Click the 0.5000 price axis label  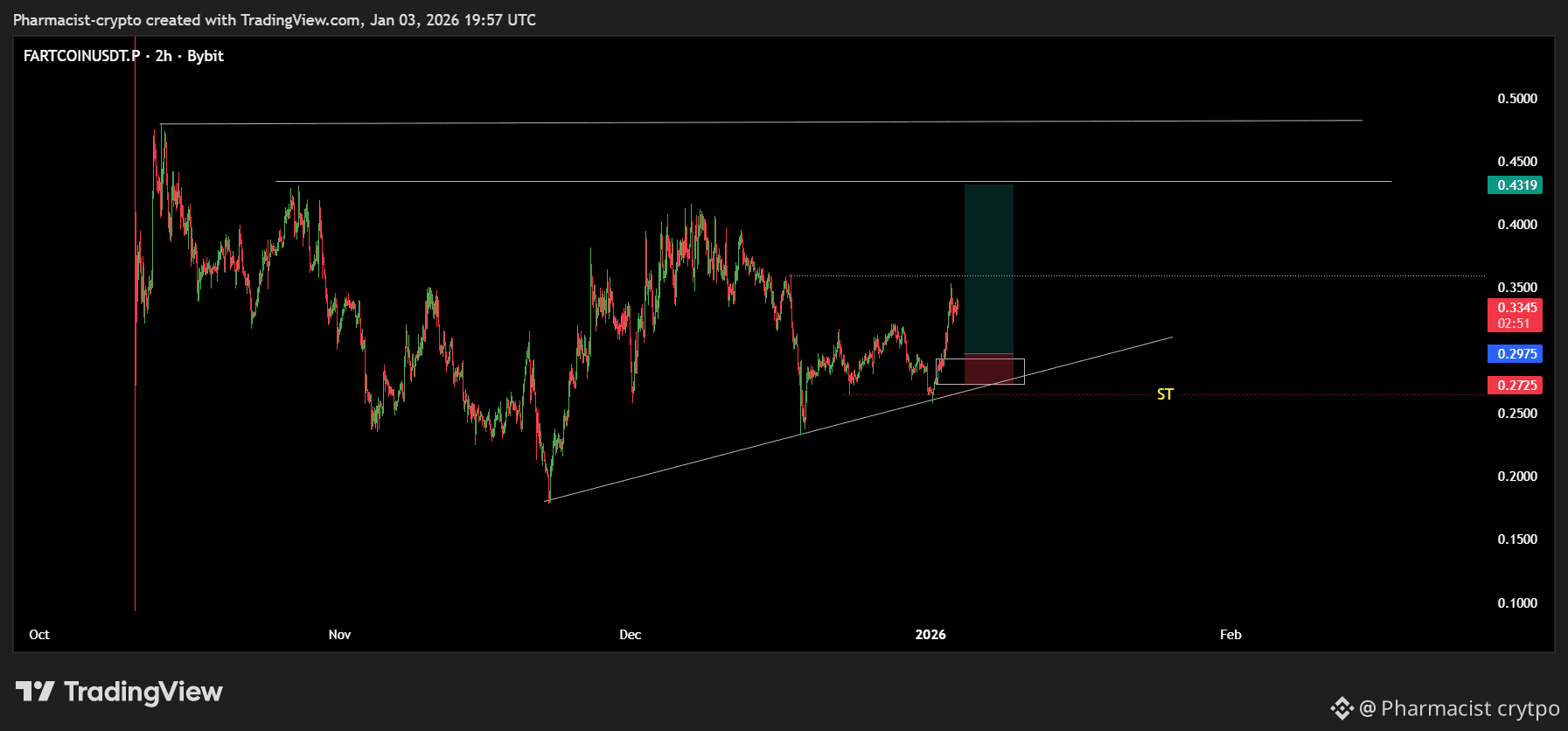pos(1517,99)
